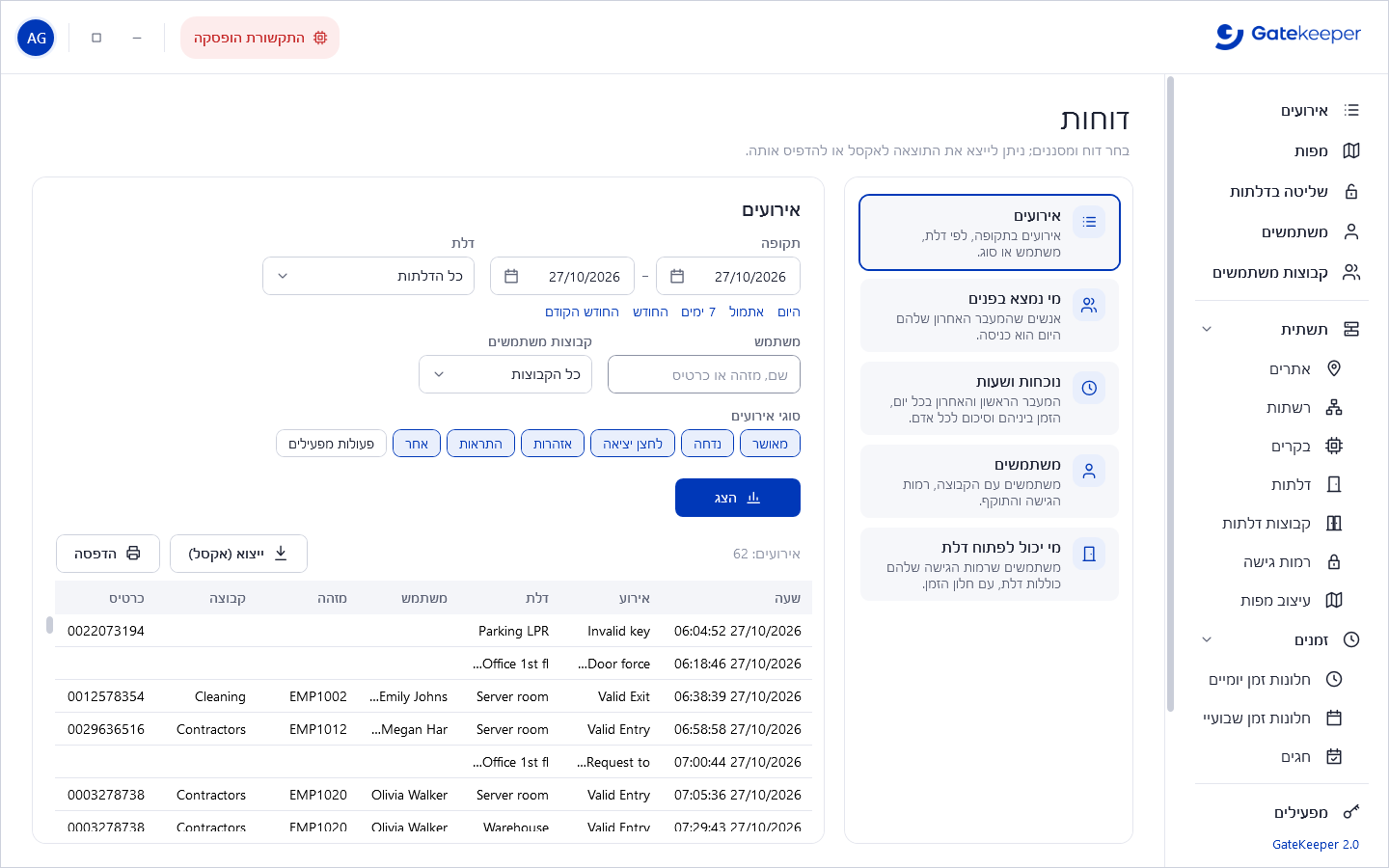Open the AG user avatar
The image size is (1389, 868).
(x=37, y=38)
